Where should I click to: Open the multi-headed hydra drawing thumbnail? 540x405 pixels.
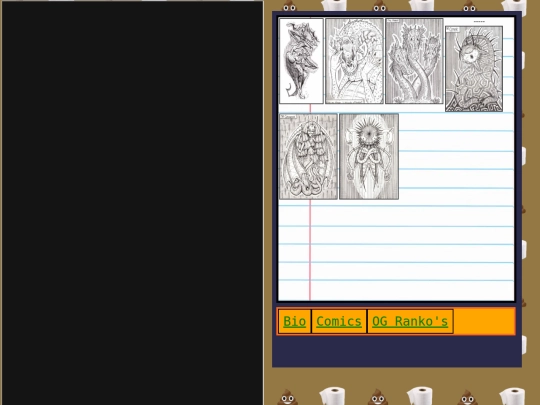[414, 61]
